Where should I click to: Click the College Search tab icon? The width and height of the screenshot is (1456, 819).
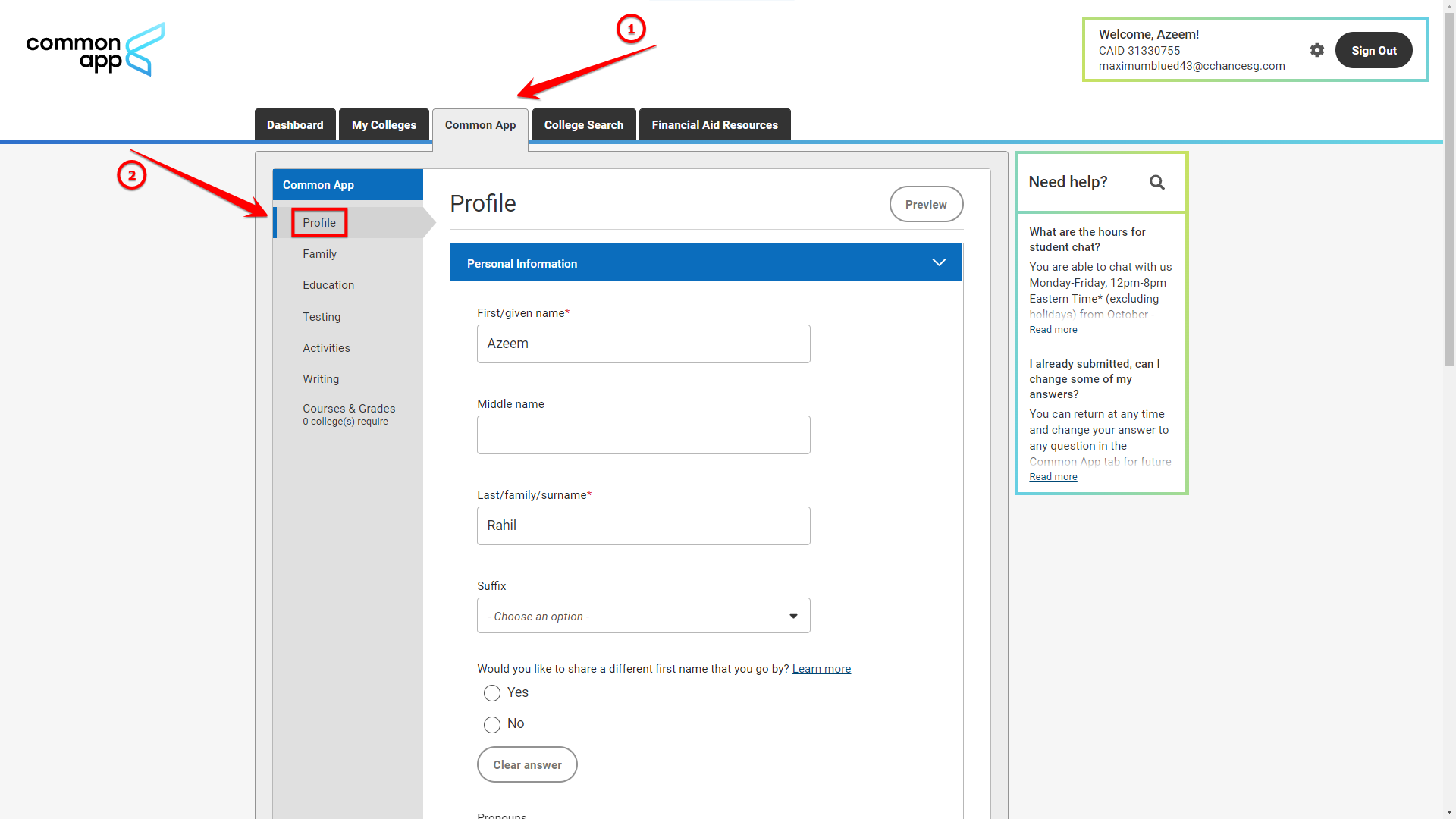click(583, 125)
